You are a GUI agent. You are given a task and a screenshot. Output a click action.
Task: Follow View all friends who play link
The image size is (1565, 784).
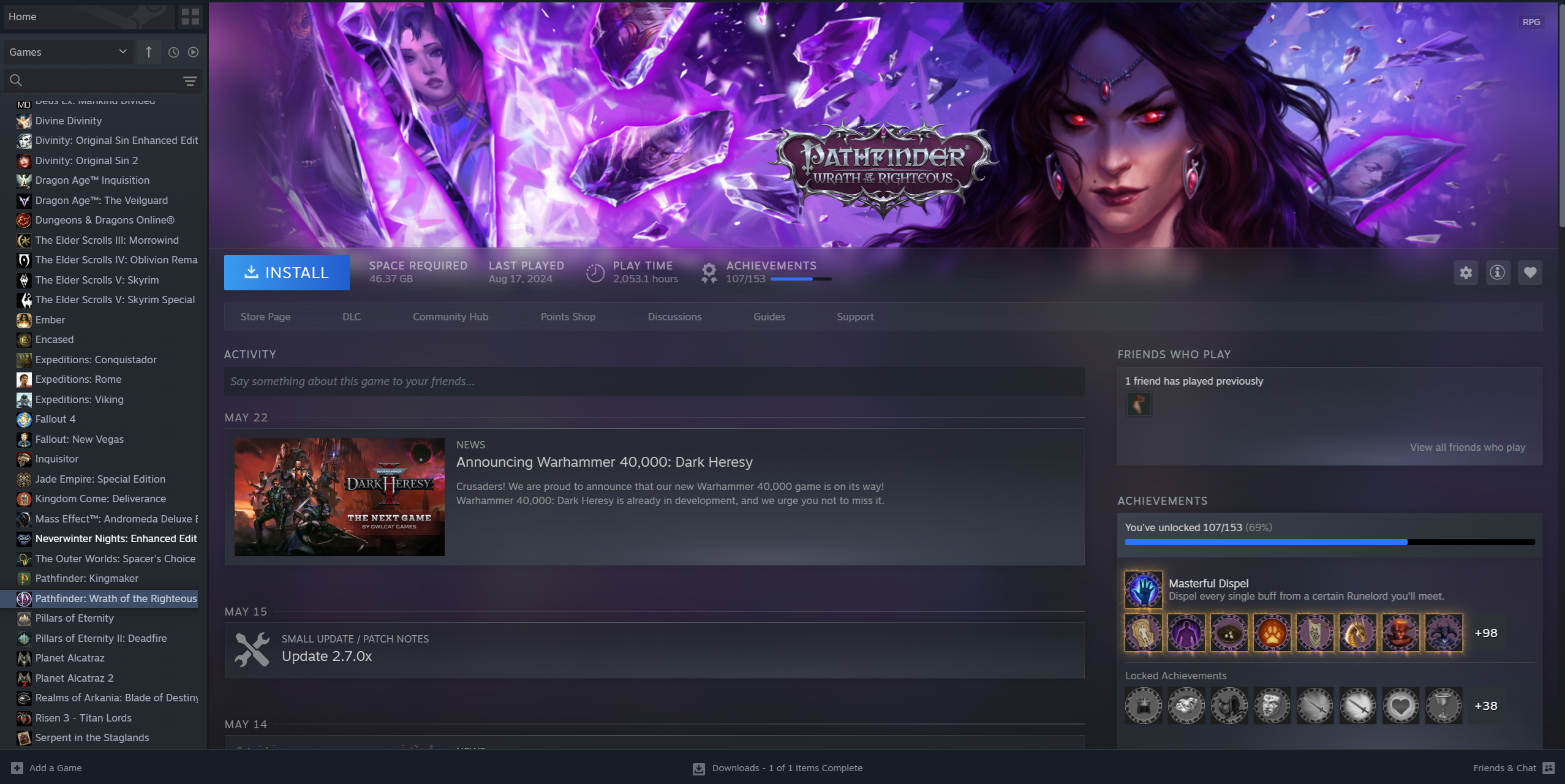pos(1467,447)
